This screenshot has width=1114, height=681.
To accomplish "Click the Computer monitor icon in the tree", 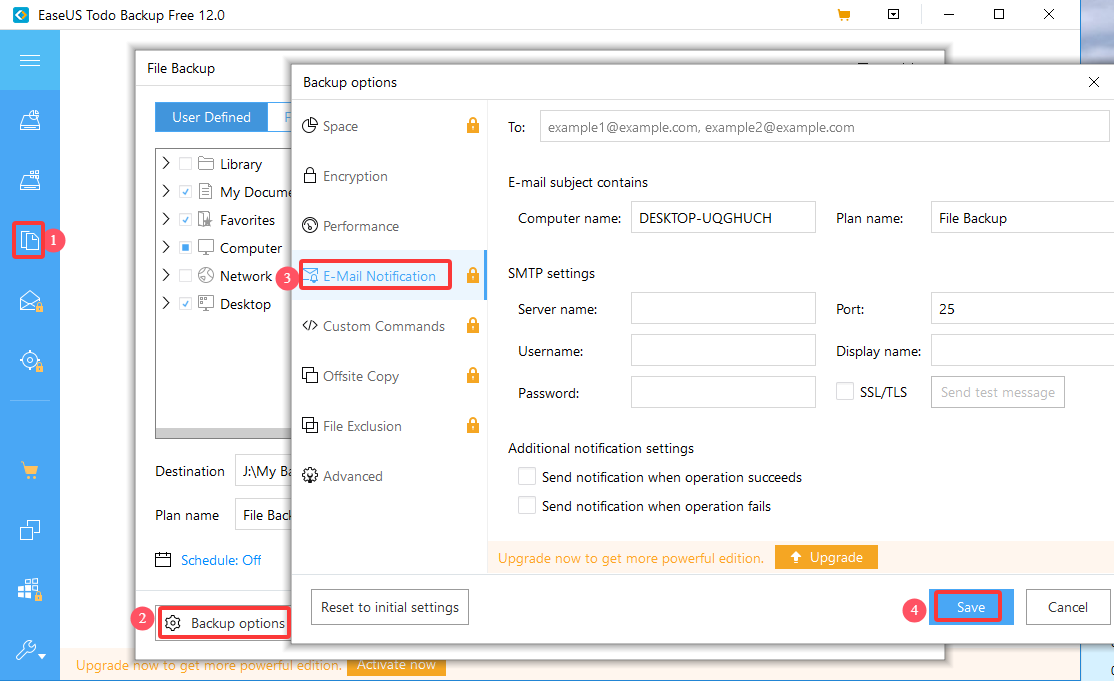I will point(206,247).
